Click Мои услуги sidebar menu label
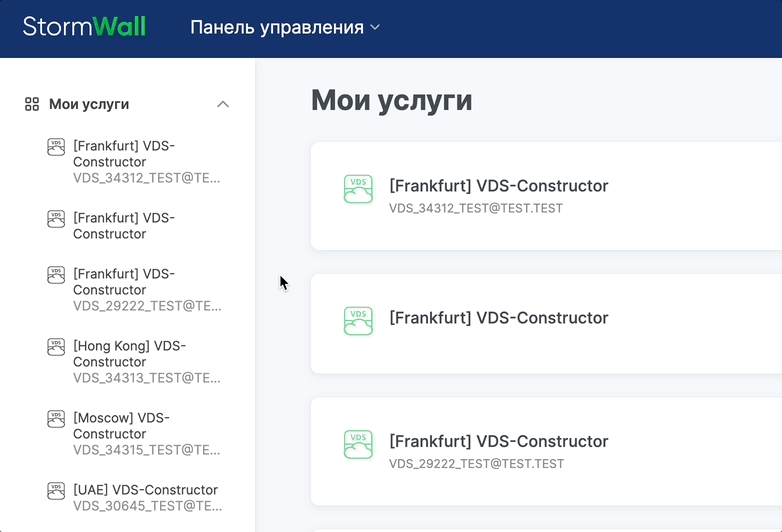This screenshot has height=532, width=782. click(89, 104)
